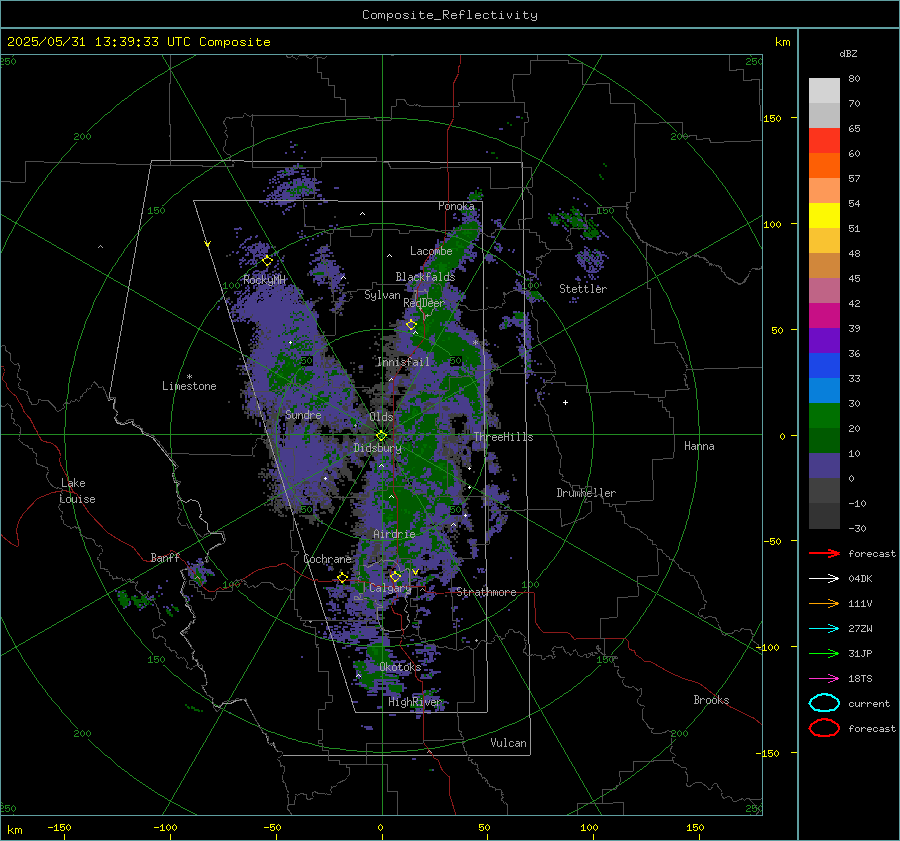Click the yellow diamond marker below Cochrane

point(342,578)
